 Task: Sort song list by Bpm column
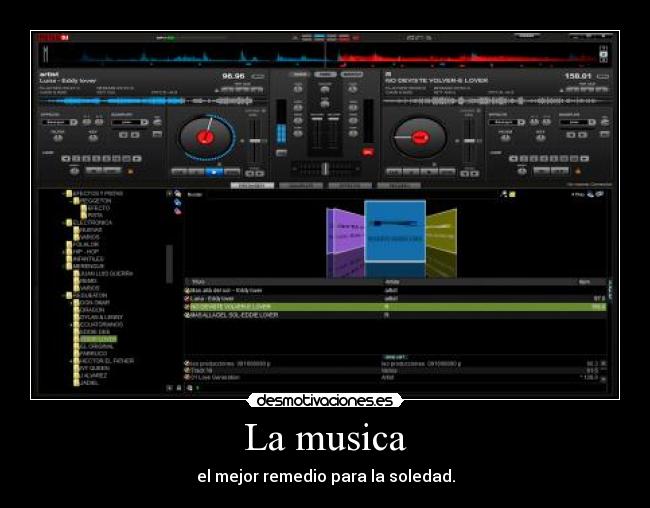(x=585, y=282)
